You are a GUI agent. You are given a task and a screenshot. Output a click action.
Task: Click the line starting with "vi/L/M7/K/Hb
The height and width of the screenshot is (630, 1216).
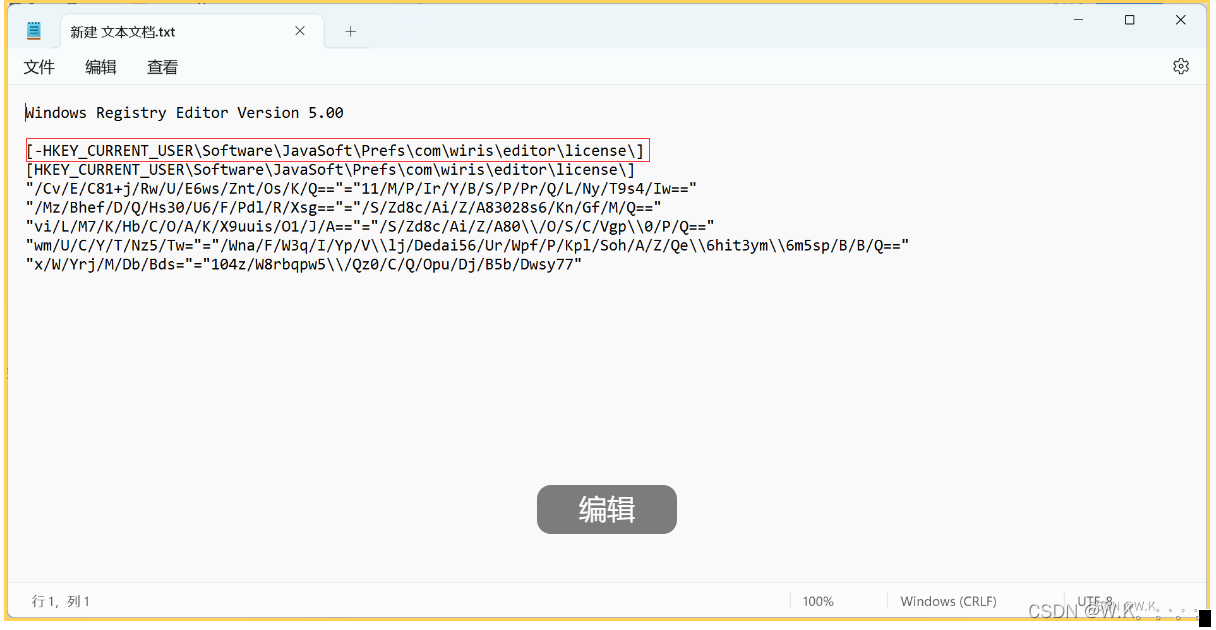pyautogui.click(x=370, y=227)
